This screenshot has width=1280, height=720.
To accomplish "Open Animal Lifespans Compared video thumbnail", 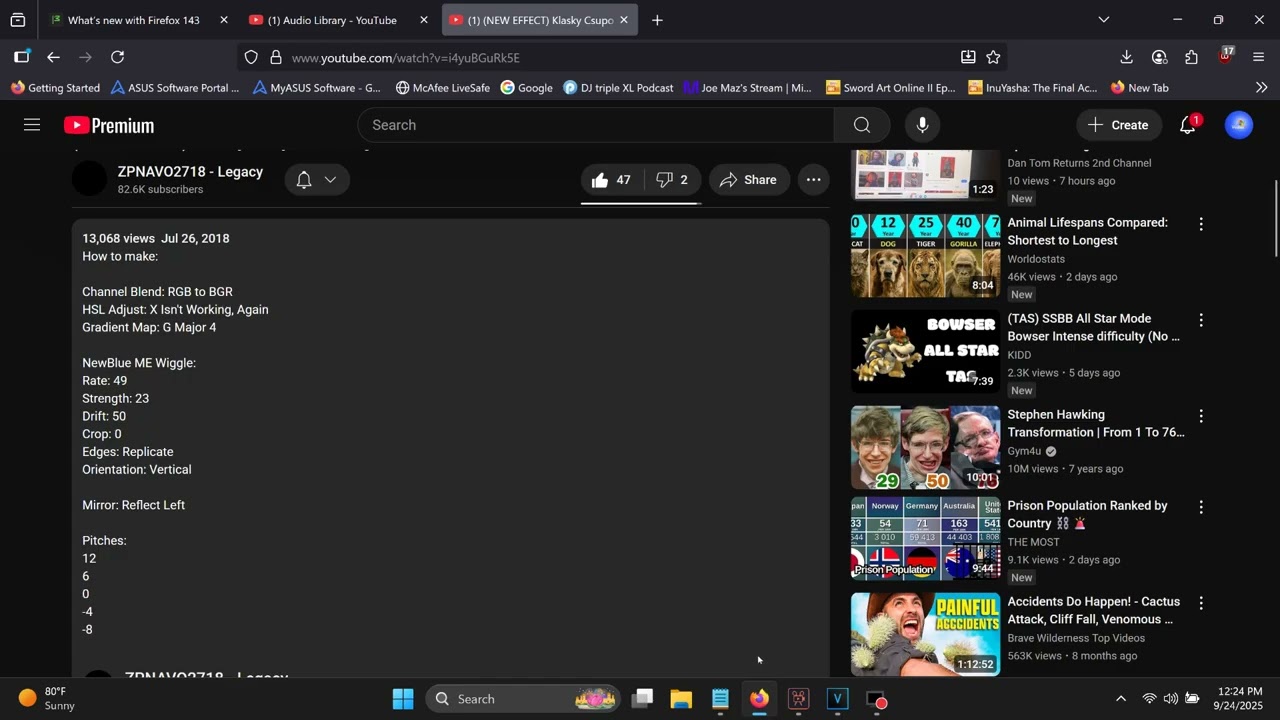I will [925, 256].
